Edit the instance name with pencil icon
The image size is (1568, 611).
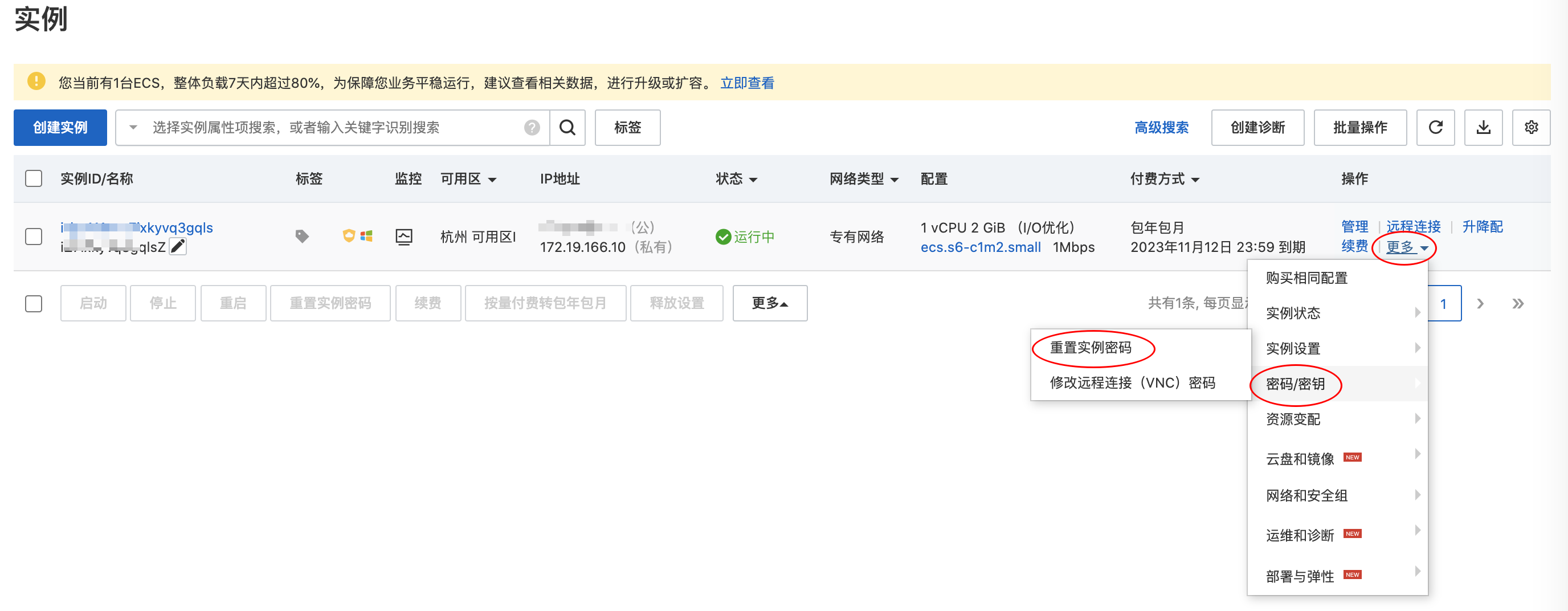coord(178,247)
